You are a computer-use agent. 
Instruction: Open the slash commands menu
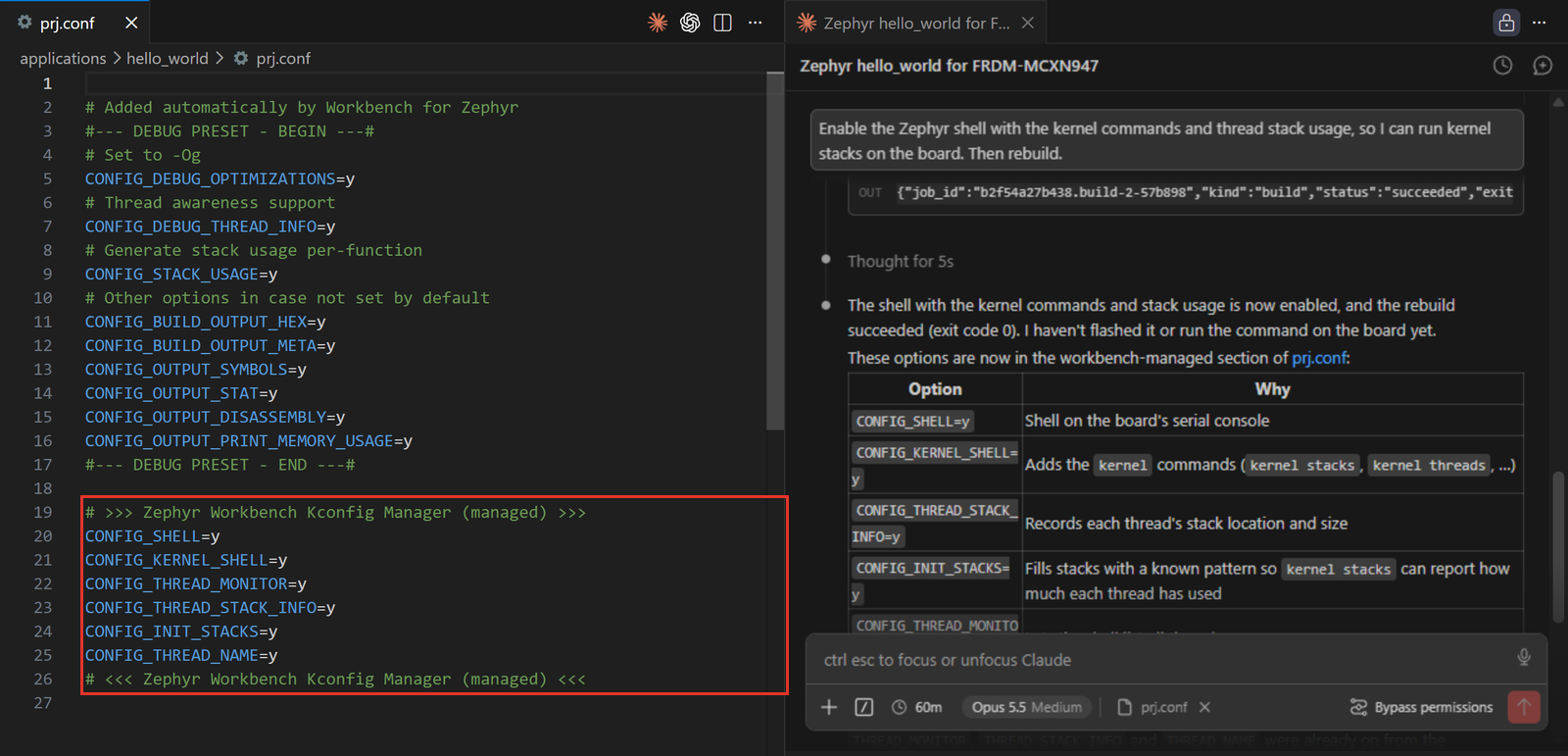coord(863,707)
